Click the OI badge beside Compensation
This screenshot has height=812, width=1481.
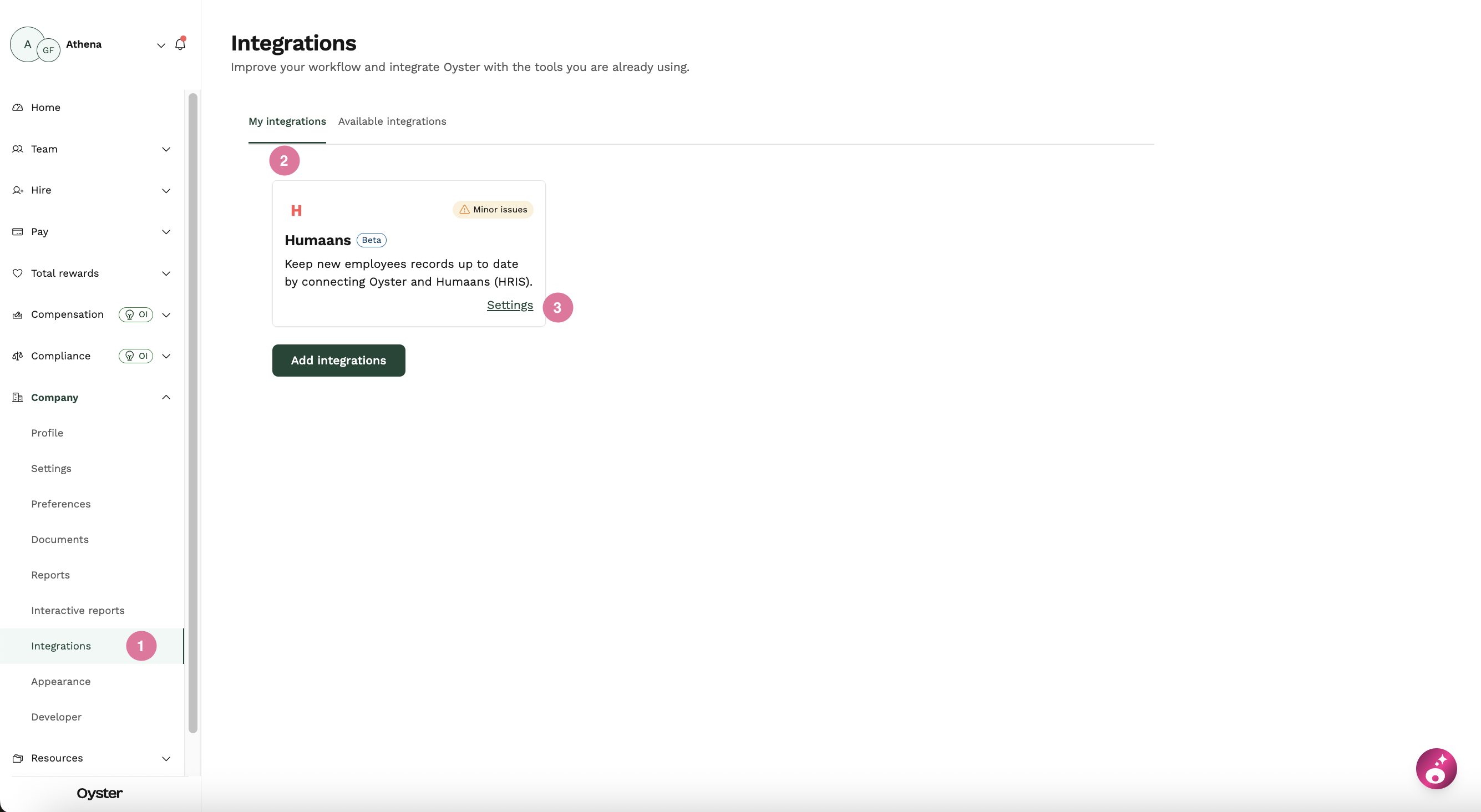click(x=136, y=314)
